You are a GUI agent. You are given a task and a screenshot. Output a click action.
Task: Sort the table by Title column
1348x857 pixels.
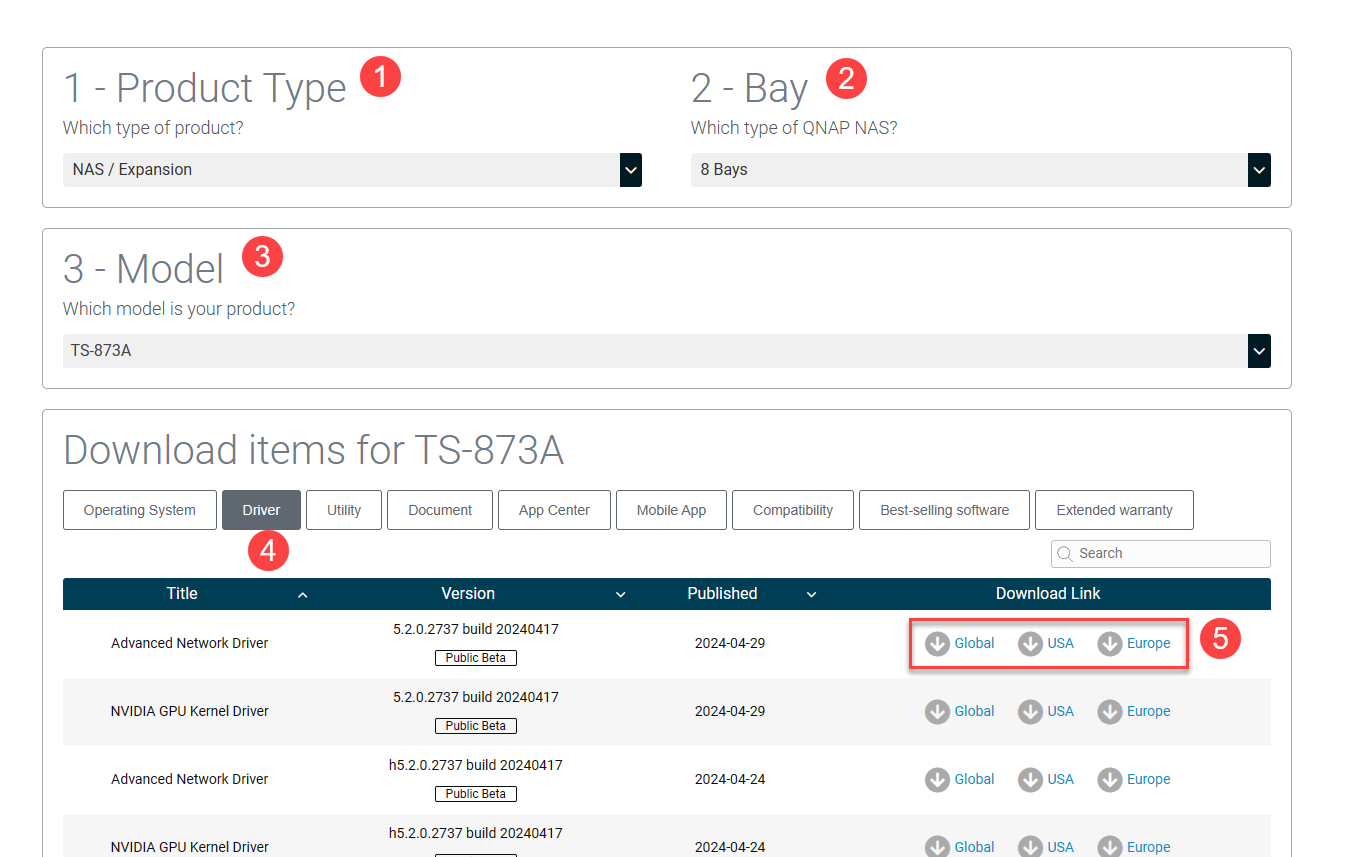coord(303,595)
